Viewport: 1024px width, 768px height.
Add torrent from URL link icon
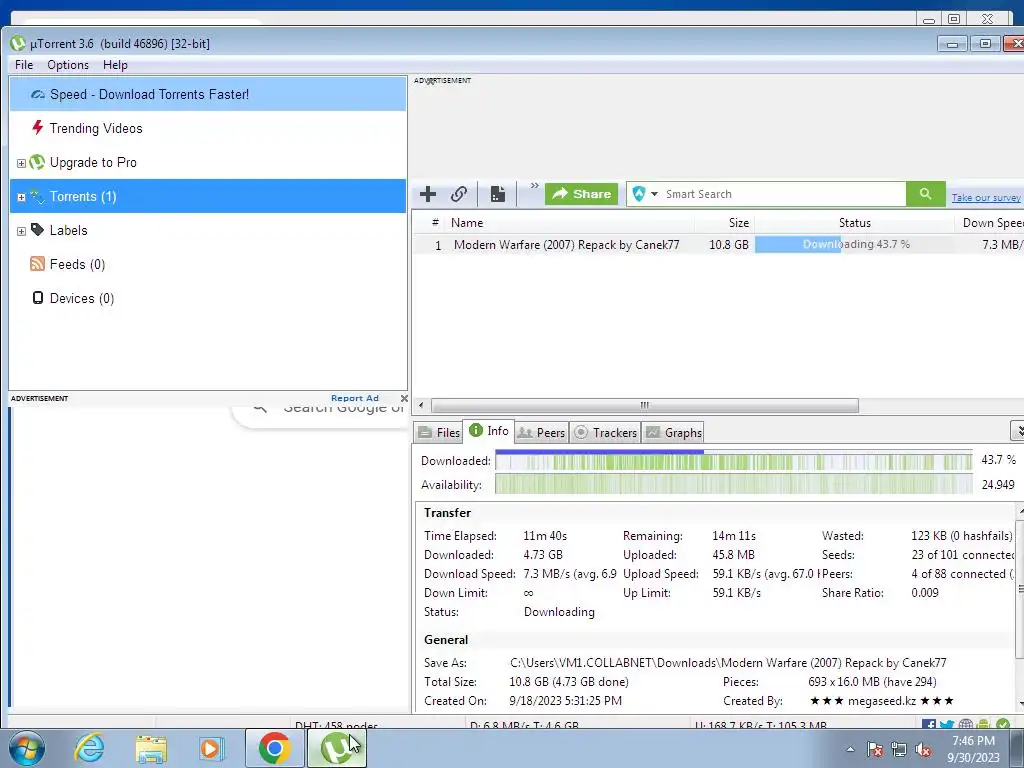tap(458, 194)
